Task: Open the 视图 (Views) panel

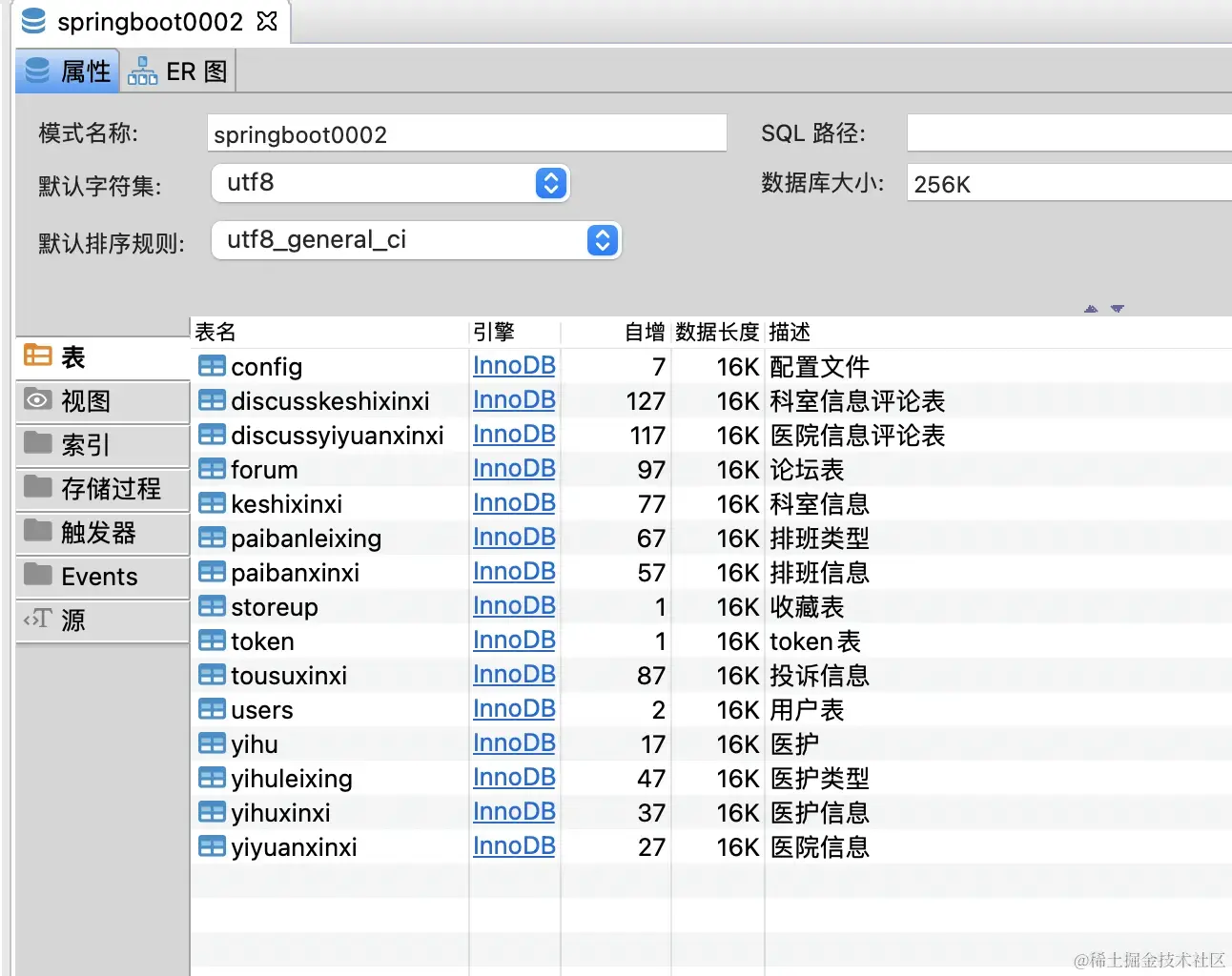Action: [x=36, y=400]
